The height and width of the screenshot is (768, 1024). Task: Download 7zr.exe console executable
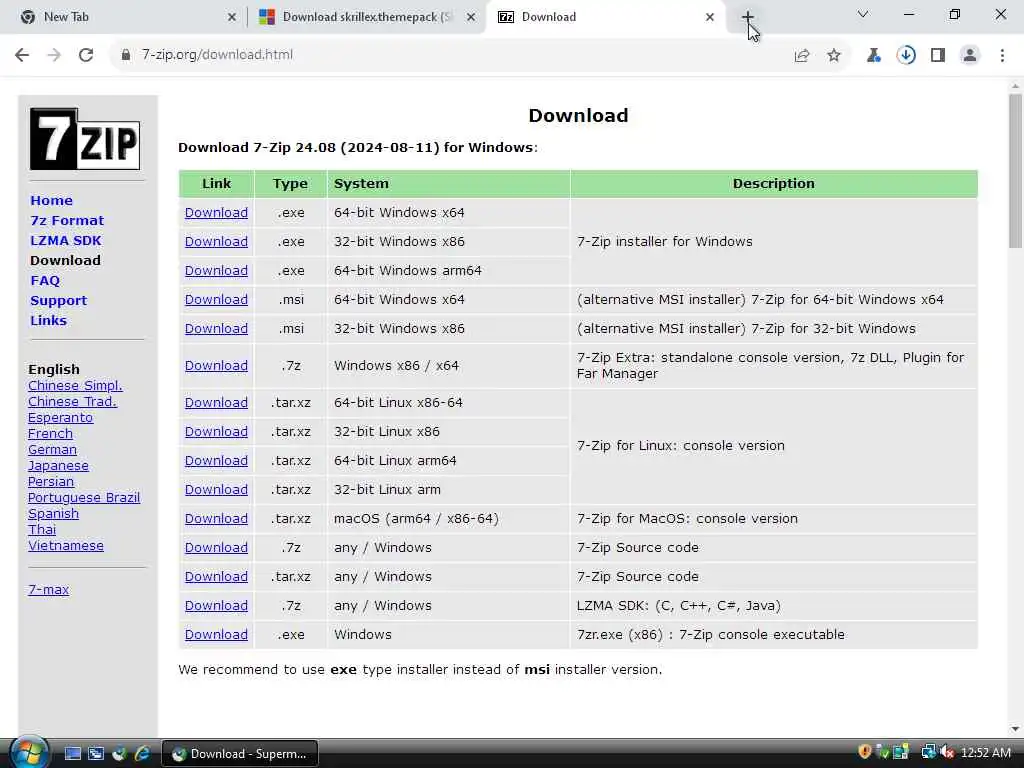(x=216, y=635)
